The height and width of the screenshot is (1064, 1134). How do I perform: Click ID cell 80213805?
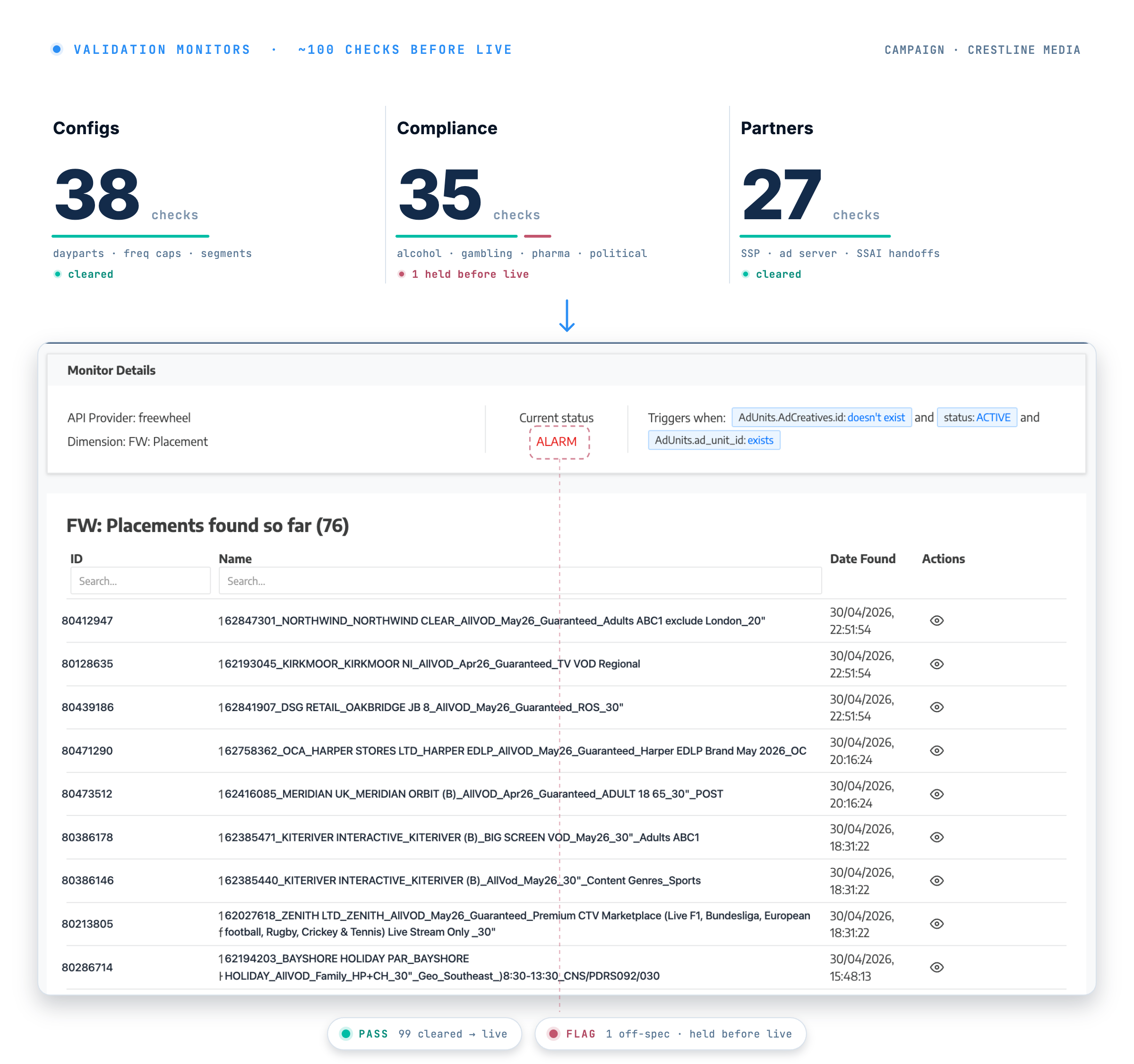[x=87, y=924]
